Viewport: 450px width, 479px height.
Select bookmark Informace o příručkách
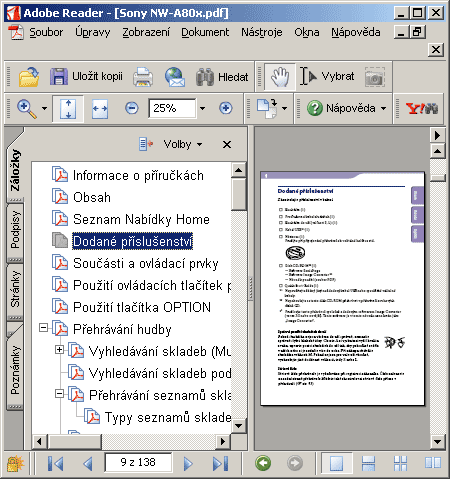pyautogui.click(x=138, y=175)
